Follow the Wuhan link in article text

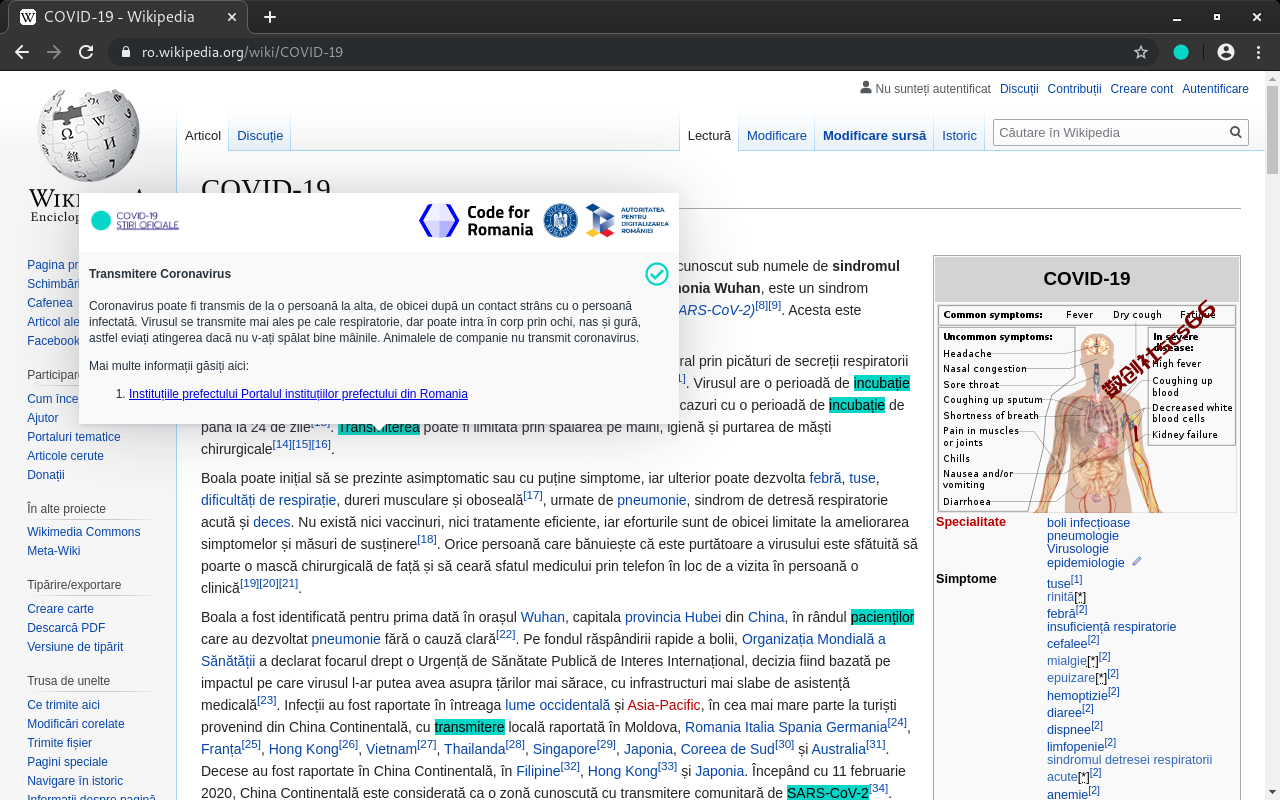[543, 617]
